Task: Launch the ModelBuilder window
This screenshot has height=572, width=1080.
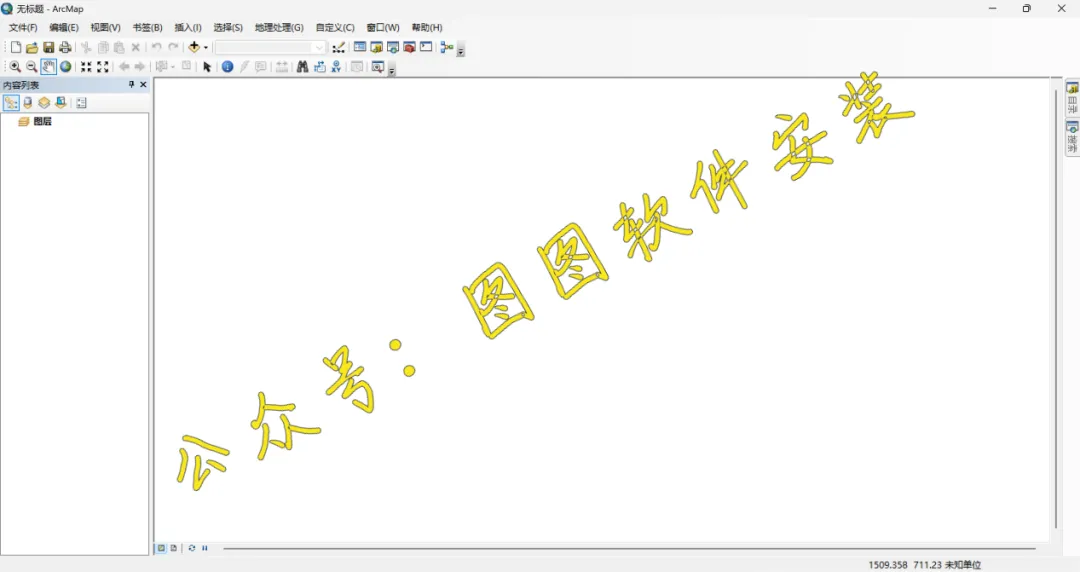Action: [447, 48]
